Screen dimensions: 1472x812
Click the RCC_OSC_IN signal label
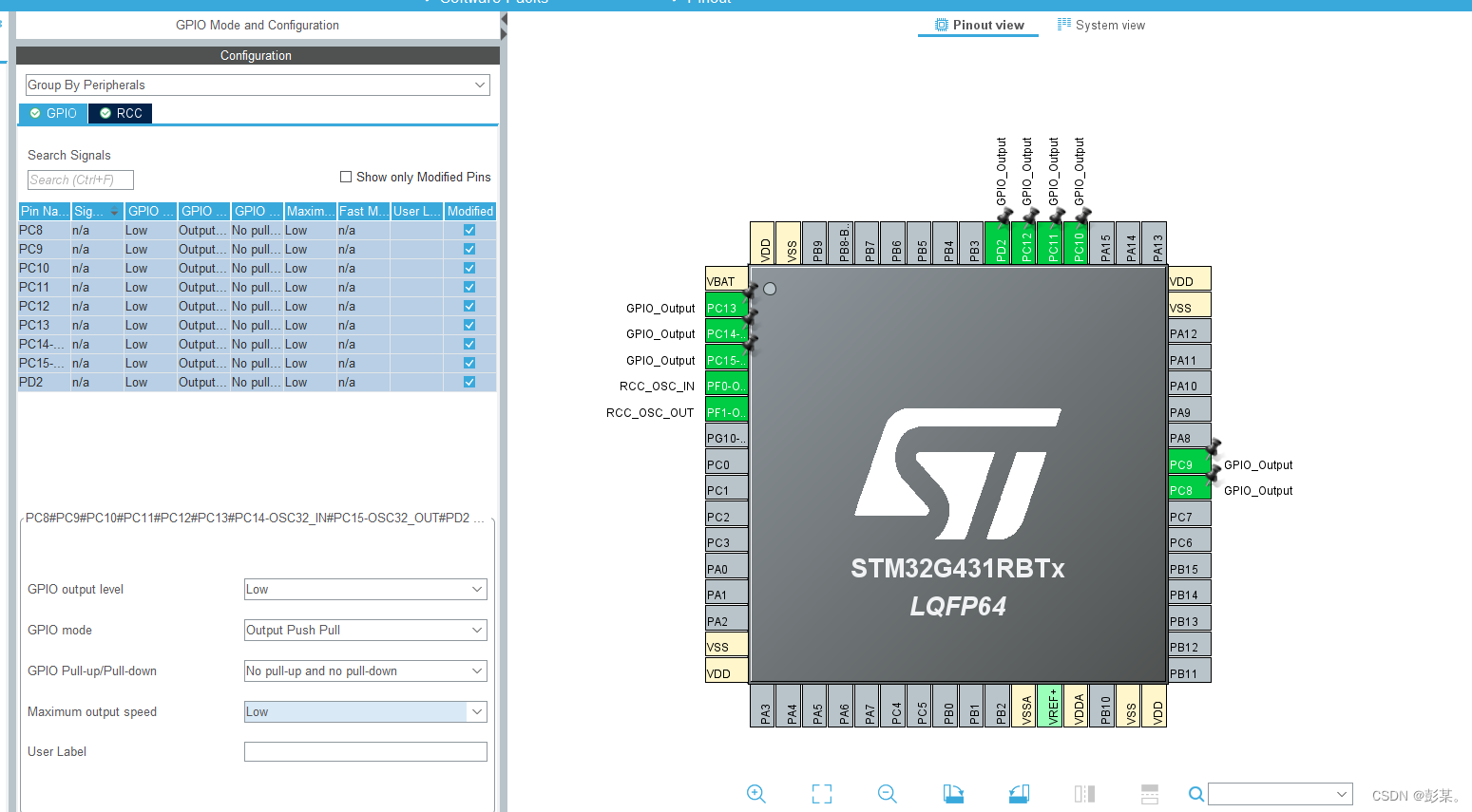coord(657,386)
